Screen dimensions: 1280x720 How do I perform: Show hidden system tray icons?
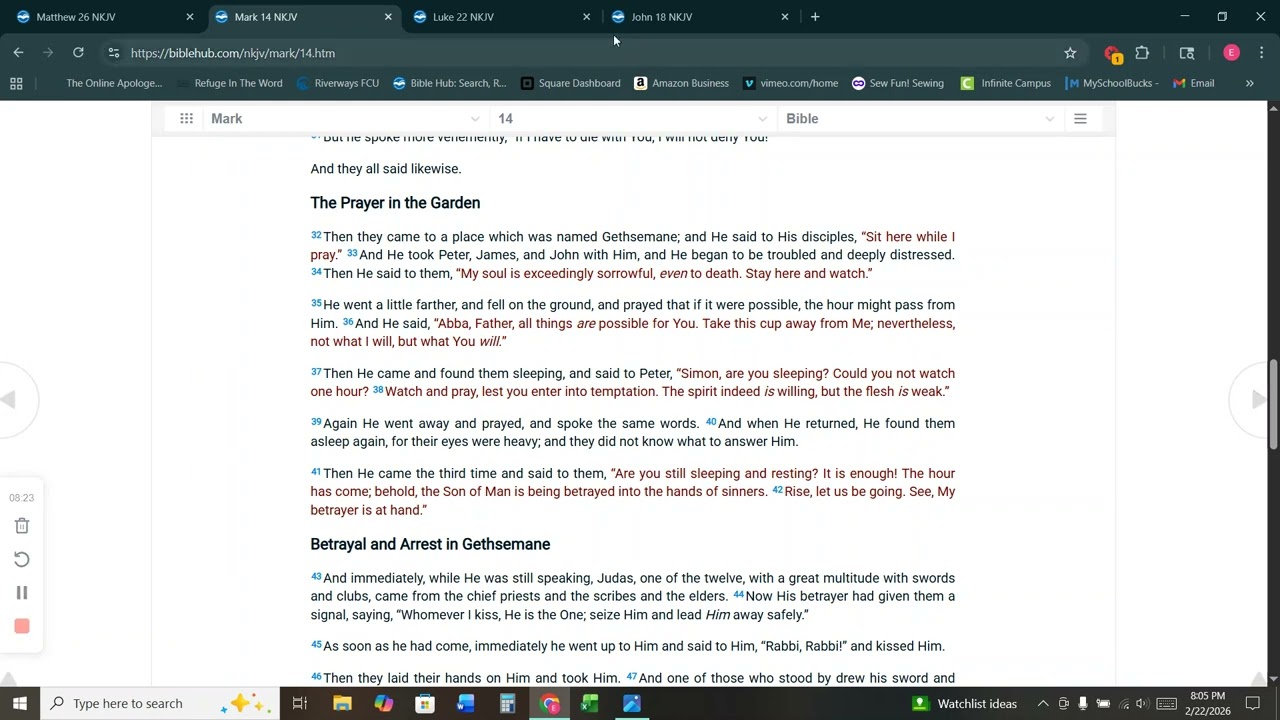point(1042,703)
